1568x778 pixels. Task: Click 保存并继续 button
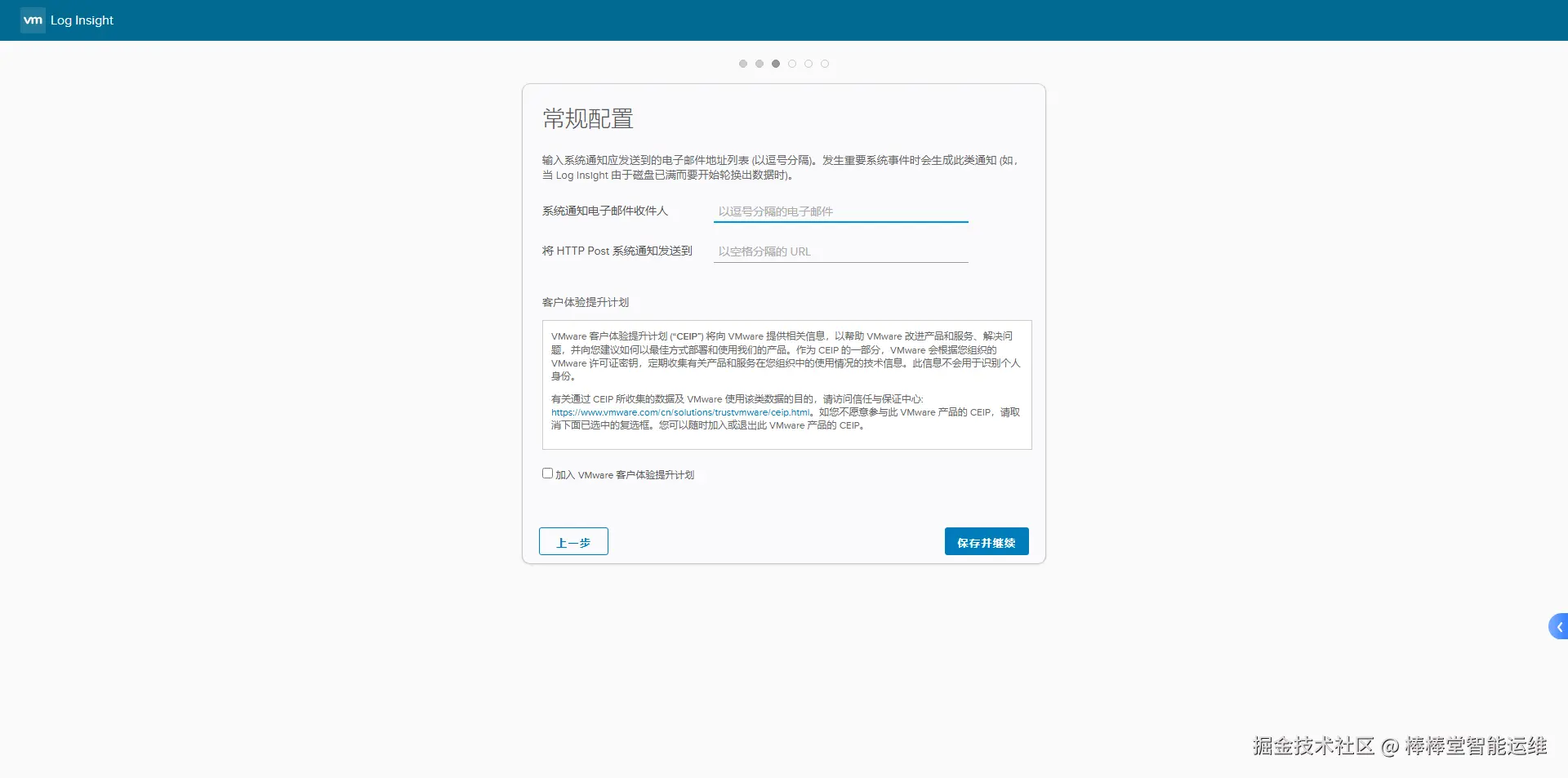click(x=987, y=542)
